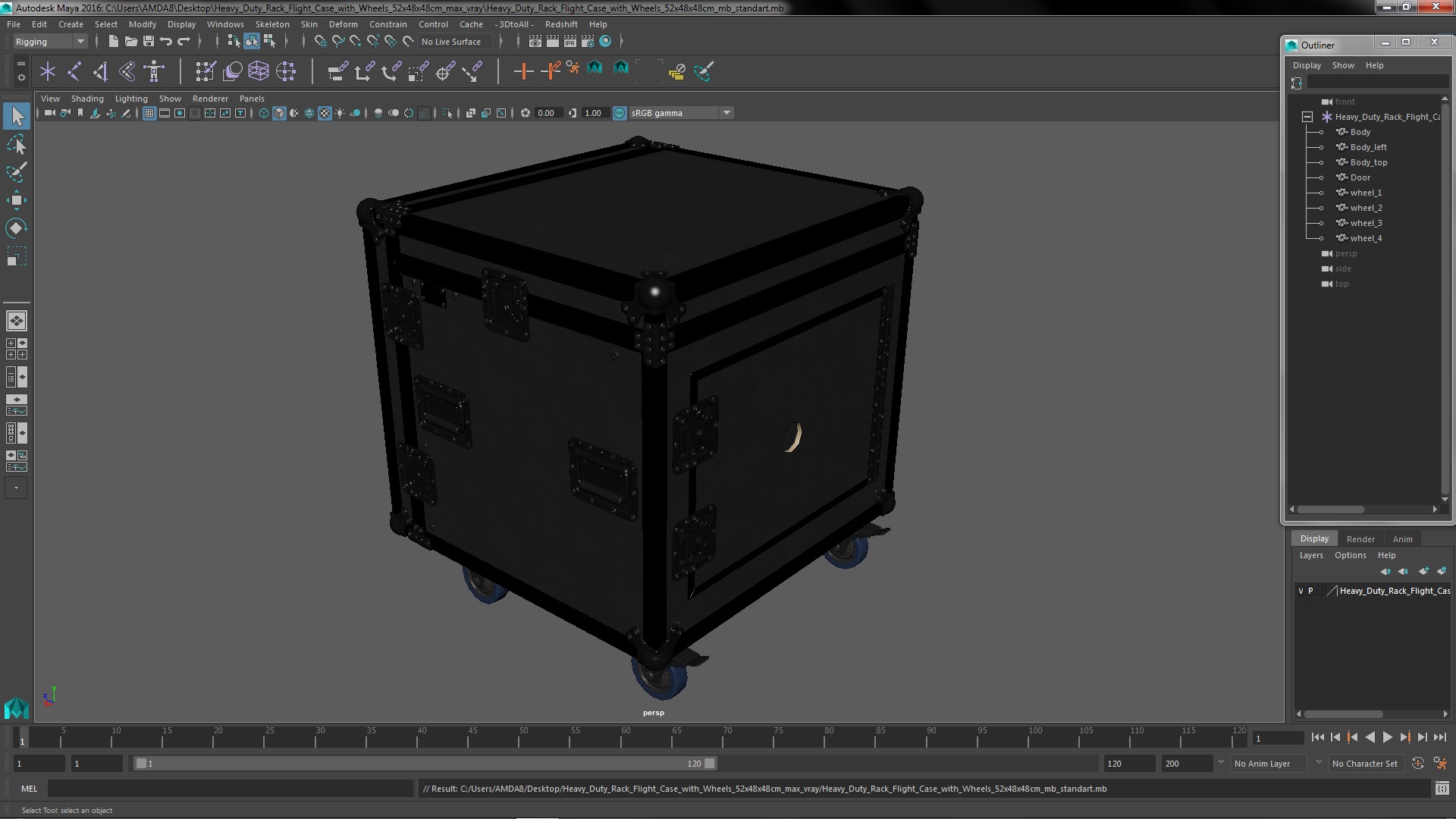Image resolution: width=1456 pixels, height=819 pixels.
Task: Click the Save Scene icon
Action: point(149,42)
